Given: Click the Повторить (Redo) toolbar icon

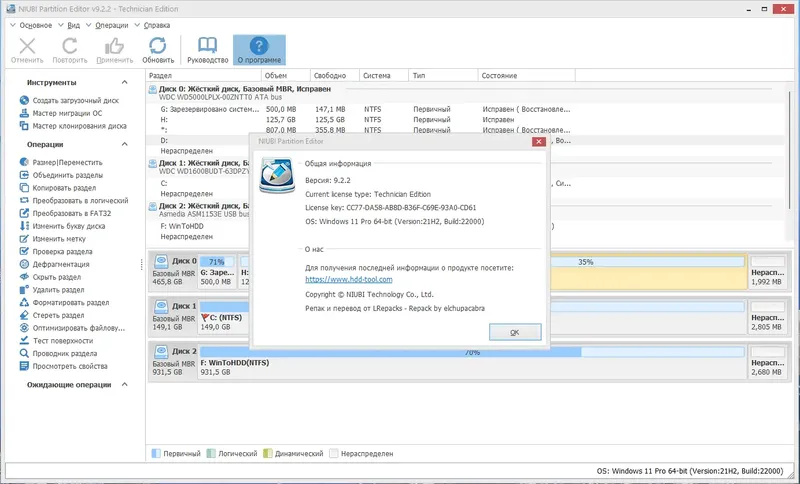Looking at the screenshot, I should tap(69, 46).
